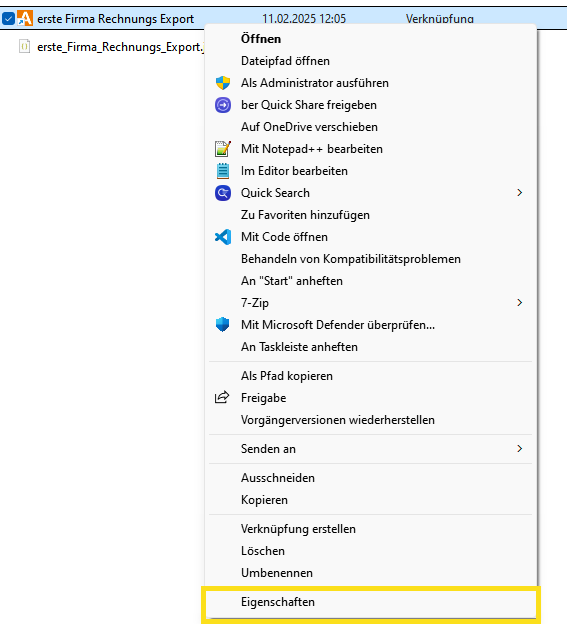Image resolution: width=567 pixels, height=624 pixels.
Task: Expand the Quick Search submenu arrow
Action: click(x=519, y=193)
